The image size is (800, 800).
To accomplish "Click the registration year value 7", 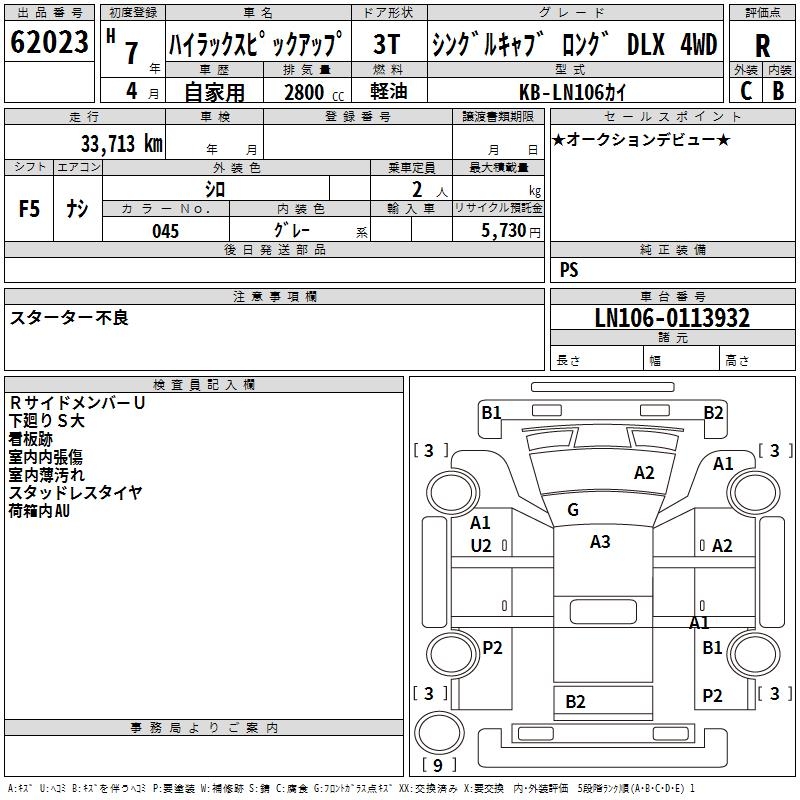I will [x=132, y=53].
